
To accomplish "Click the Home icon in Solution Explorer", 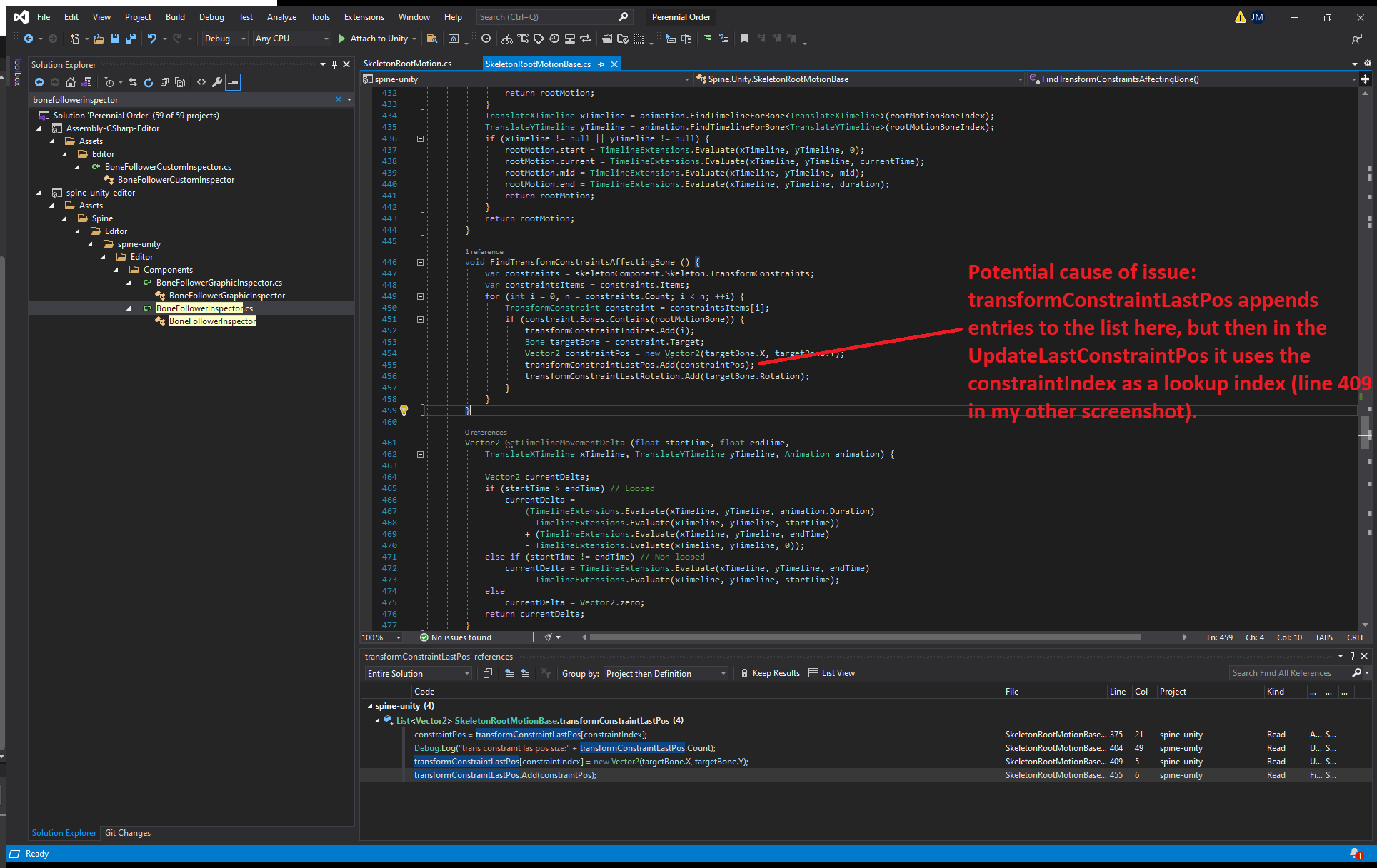I will click(71, 82).
